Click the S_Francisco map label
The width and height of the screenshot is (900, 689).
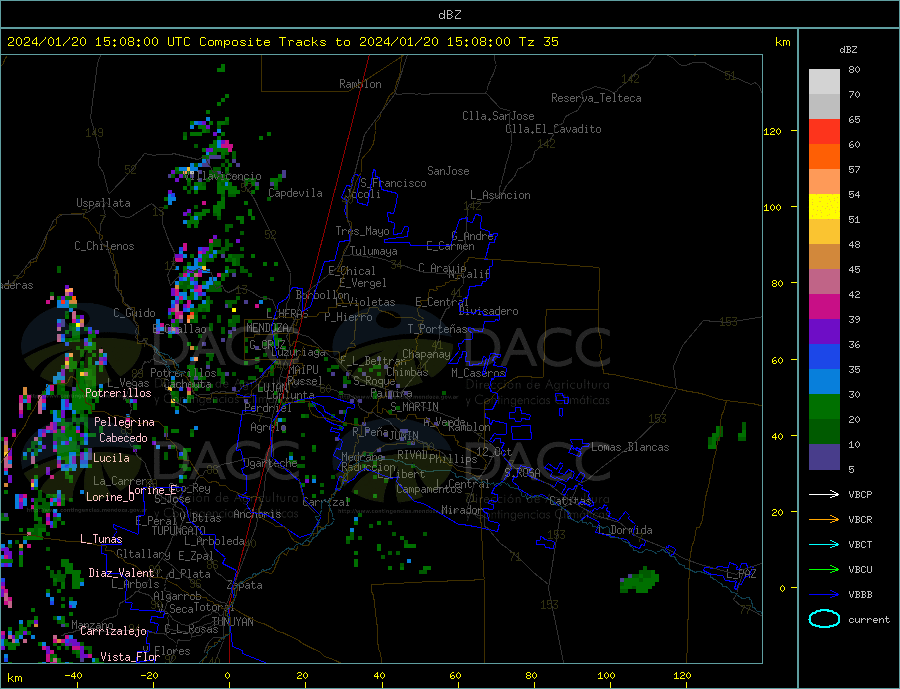393,183
